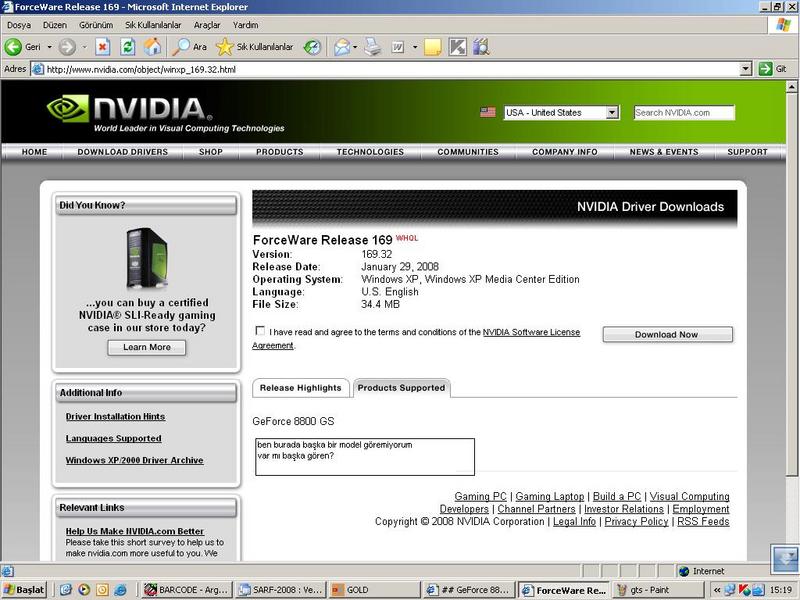Viewport: 800px width, 600px height.
Task: Click the Başlat start button
Action: pos(24,590)
